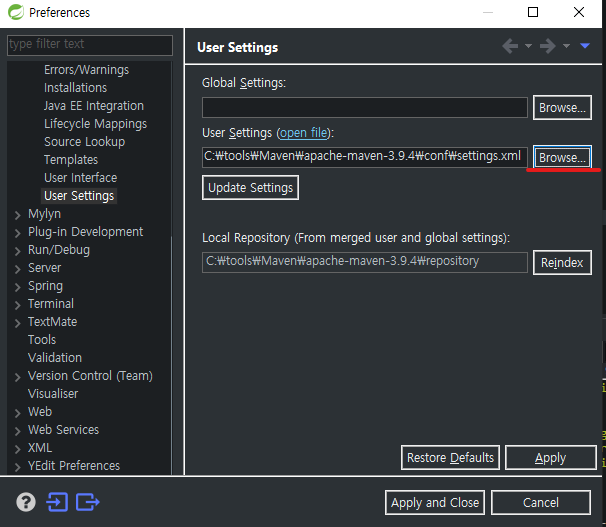Open Lifecycle Mappings page
The image size is (606, 527).
click(95, 124)
